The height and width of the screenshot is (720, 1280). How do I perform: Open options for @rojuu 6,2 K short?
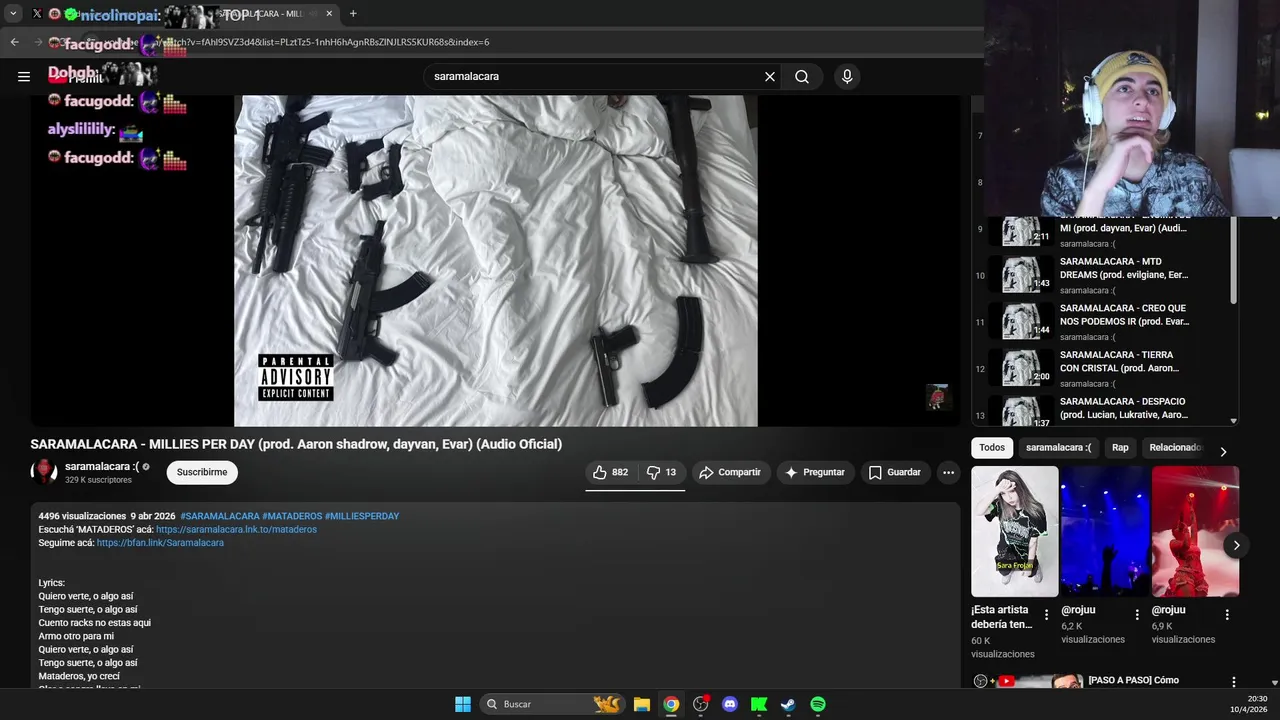[1137, 615]
